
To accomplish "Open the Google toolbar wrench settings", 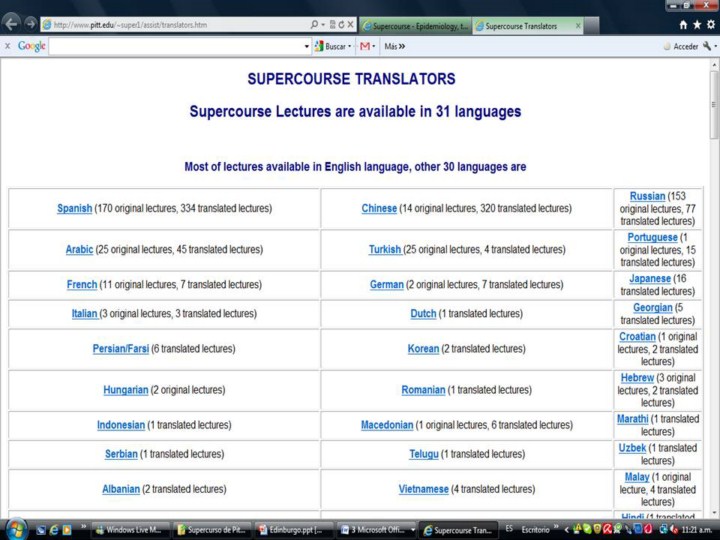I will coord(708,46).
